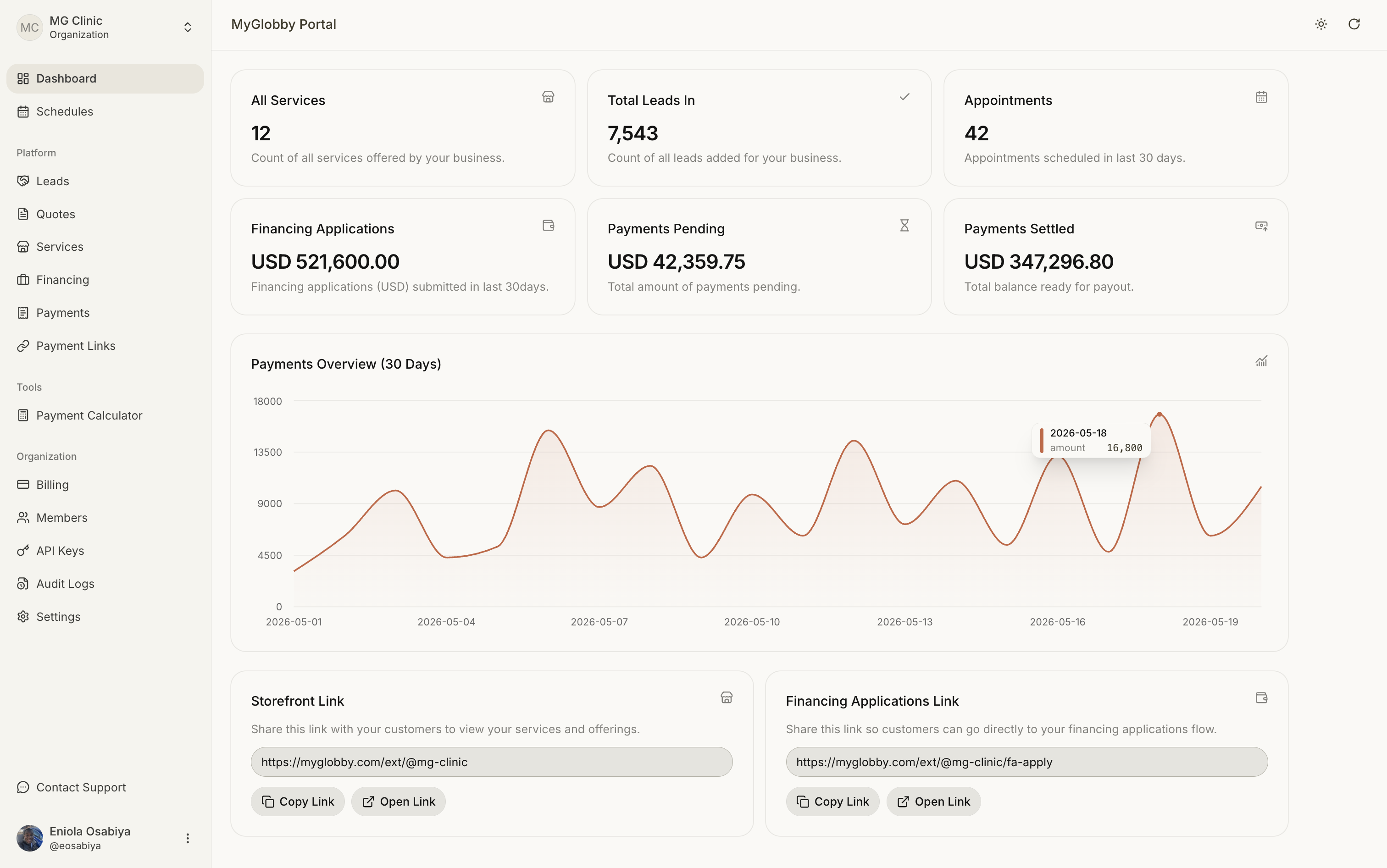Open the Dashboard sidebar item
Viewport: 1387px width, 868px height.
tap(105, 79)
